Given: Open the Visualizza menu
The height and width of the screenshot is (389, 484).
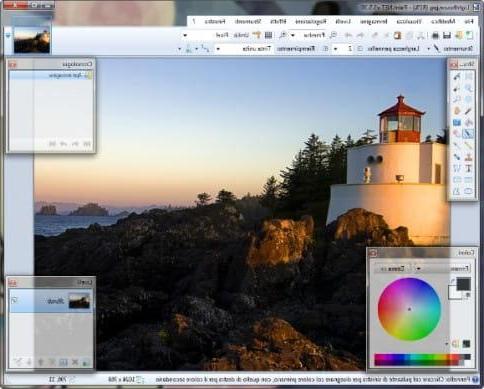Looking at the screenshot, I should point(409,21).
